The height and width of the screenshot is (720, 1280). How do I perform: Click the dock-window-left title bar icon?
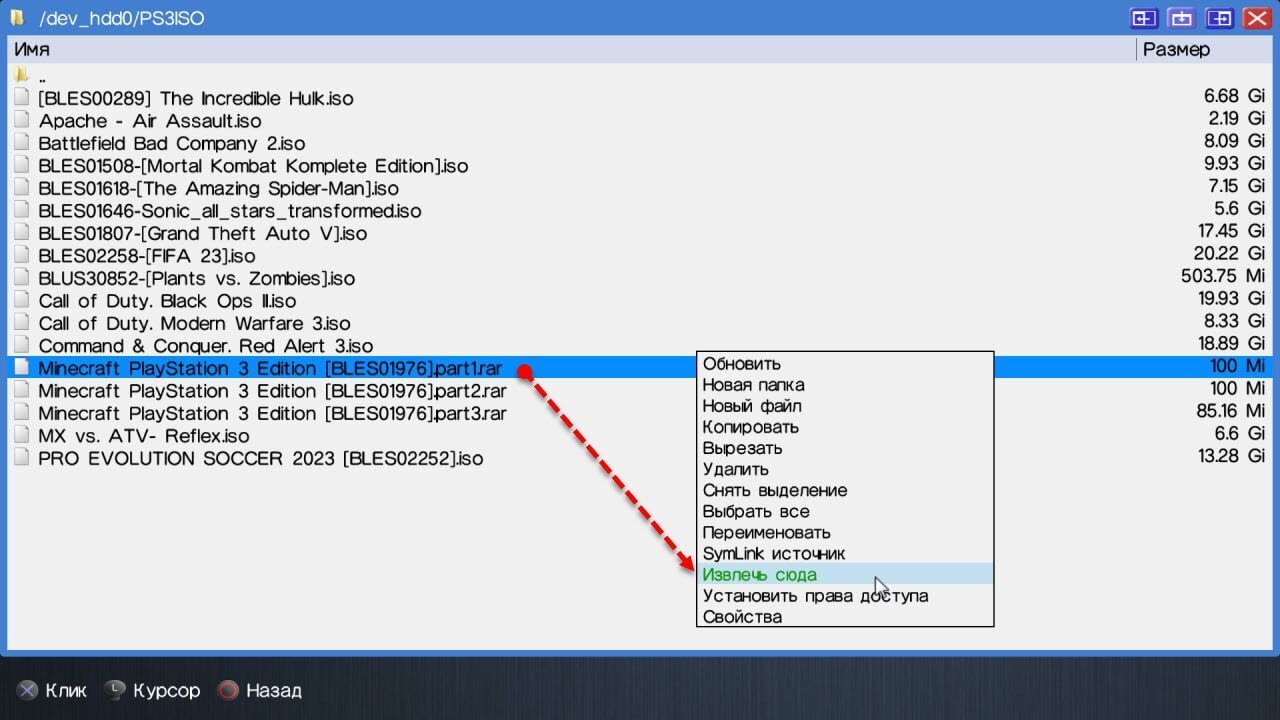point(1143,18)
